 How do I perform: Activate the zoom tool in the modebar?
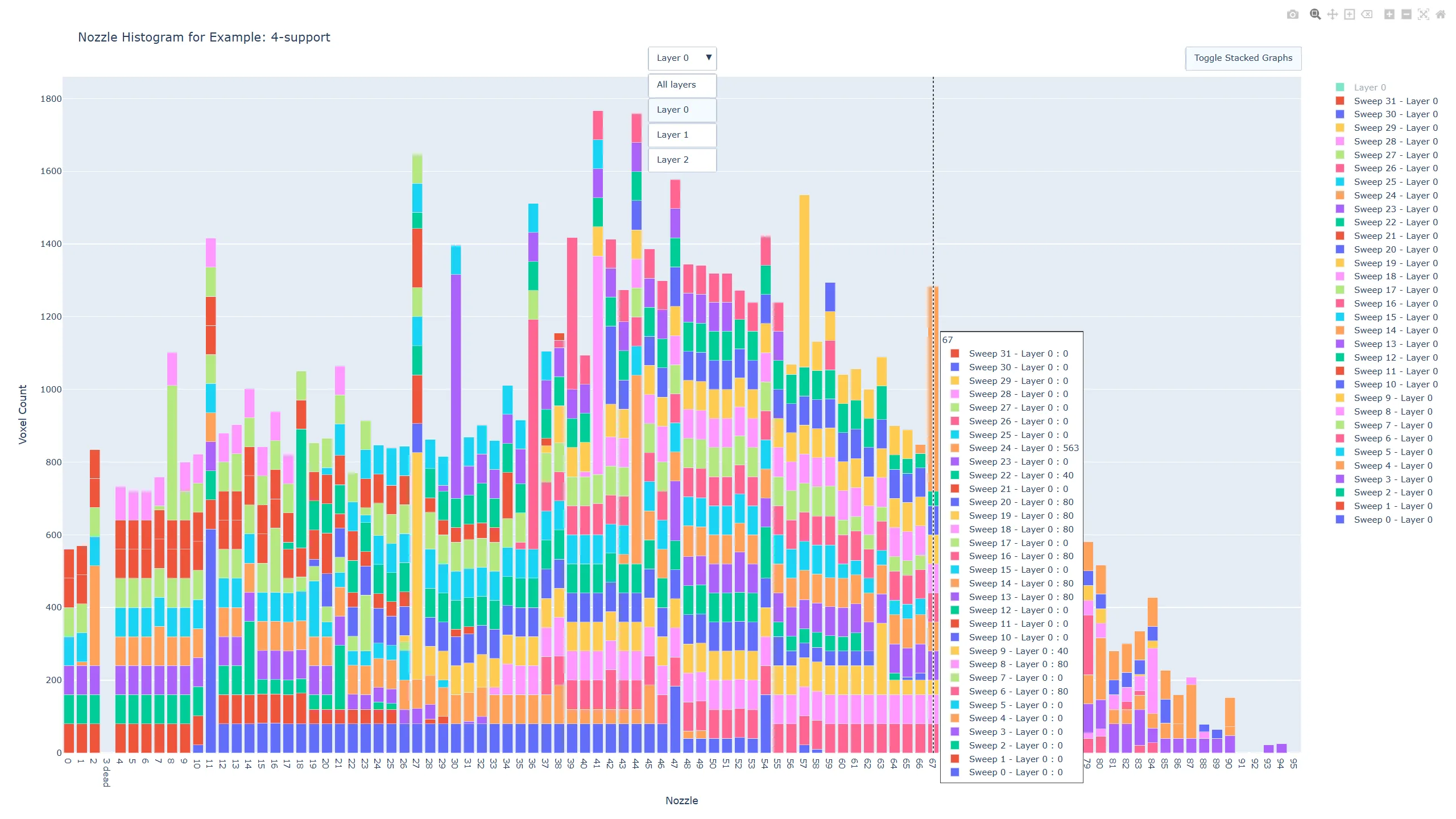coord(1315,14)
